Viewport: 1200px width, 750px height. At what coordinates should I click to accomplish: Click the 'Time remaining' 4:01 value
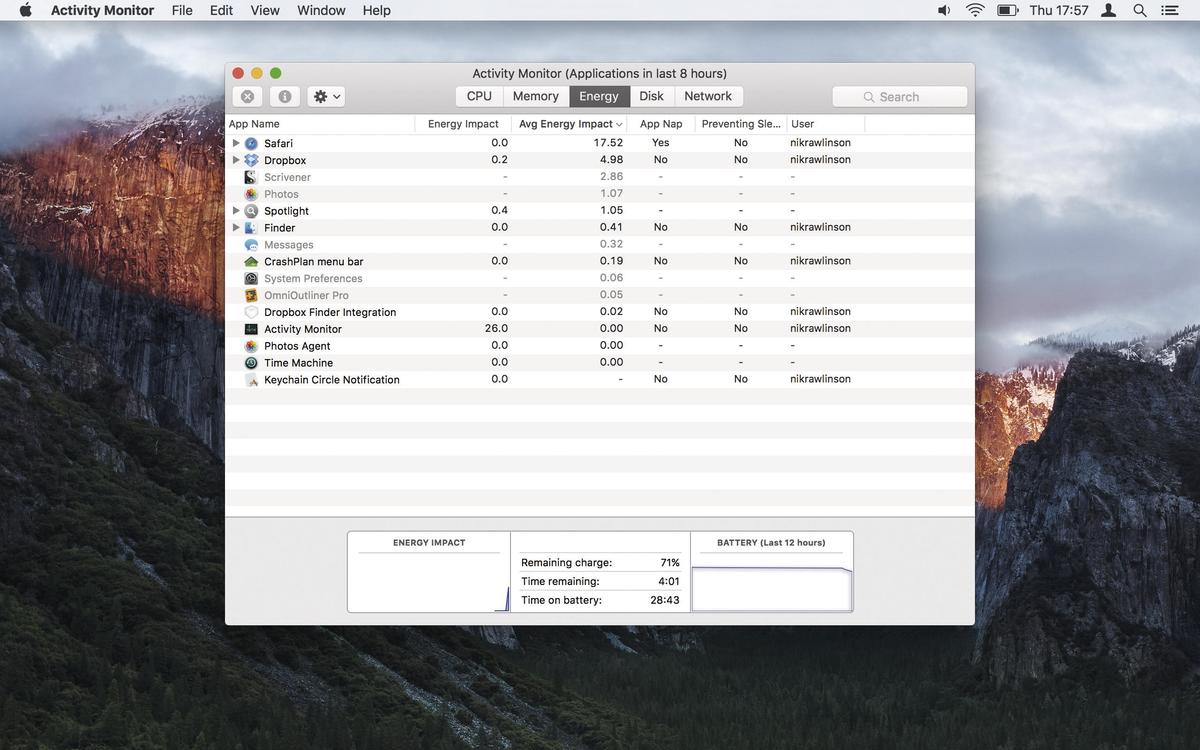tap(669, 582)
